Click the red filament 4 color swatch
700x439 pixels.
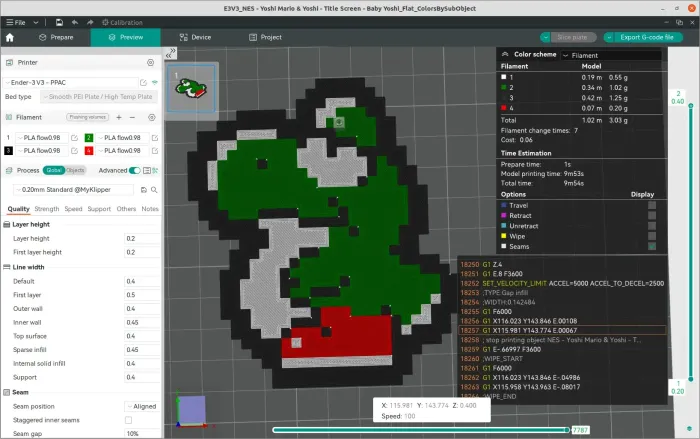pos(89,151)
